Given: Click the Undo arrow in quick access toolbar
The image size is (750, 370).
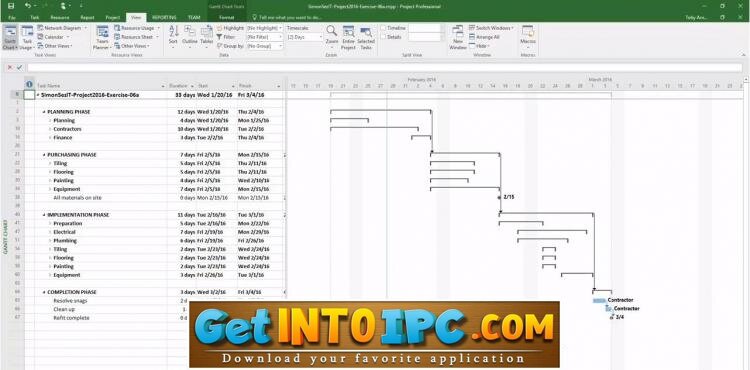Looking at the screenshot, I should click(x=27, y=6).
